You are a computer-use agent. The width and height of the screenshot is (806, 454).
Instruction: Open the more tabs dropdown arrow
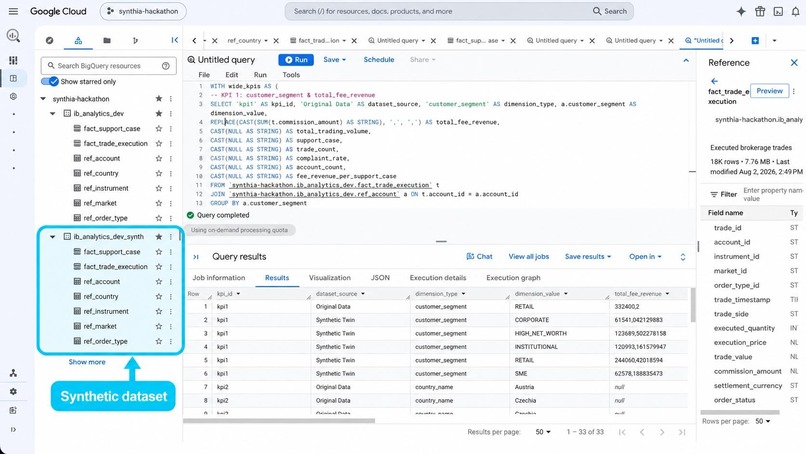pos(774,40)
